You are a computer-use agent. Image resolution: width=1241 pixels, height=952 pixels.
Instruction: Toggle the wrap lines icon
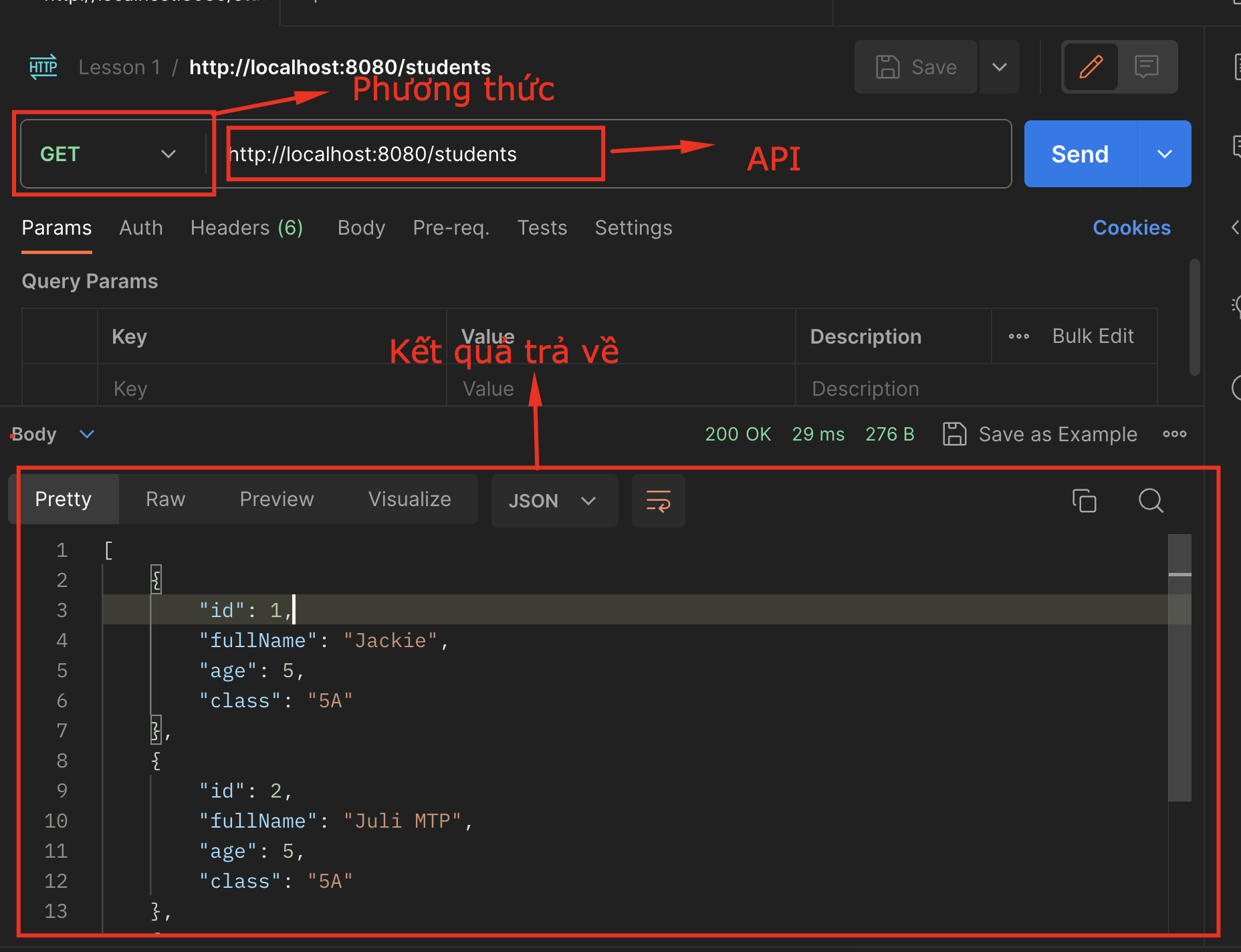coord(658,501)
